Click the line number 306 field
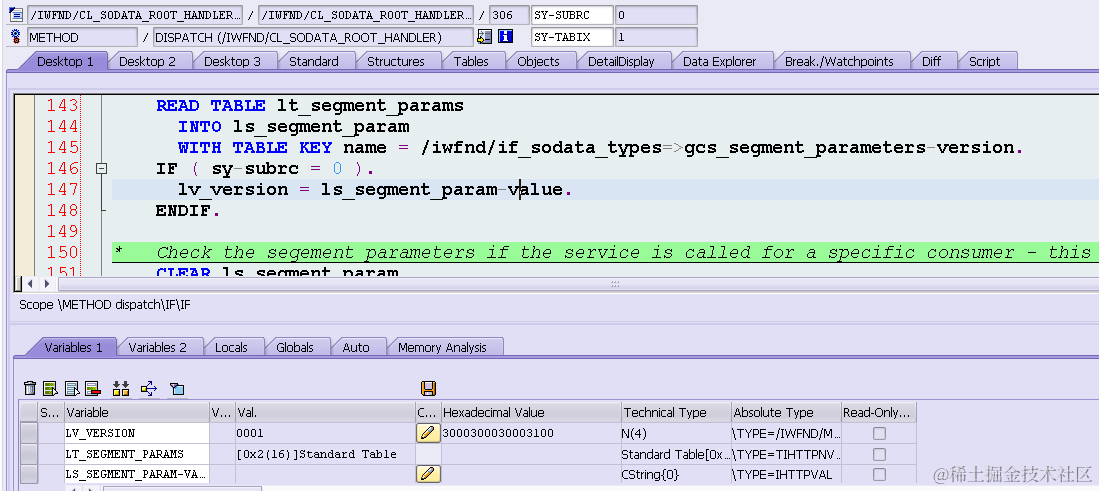The height and width of the screenshot is (491, 1099). click(509, 15)
